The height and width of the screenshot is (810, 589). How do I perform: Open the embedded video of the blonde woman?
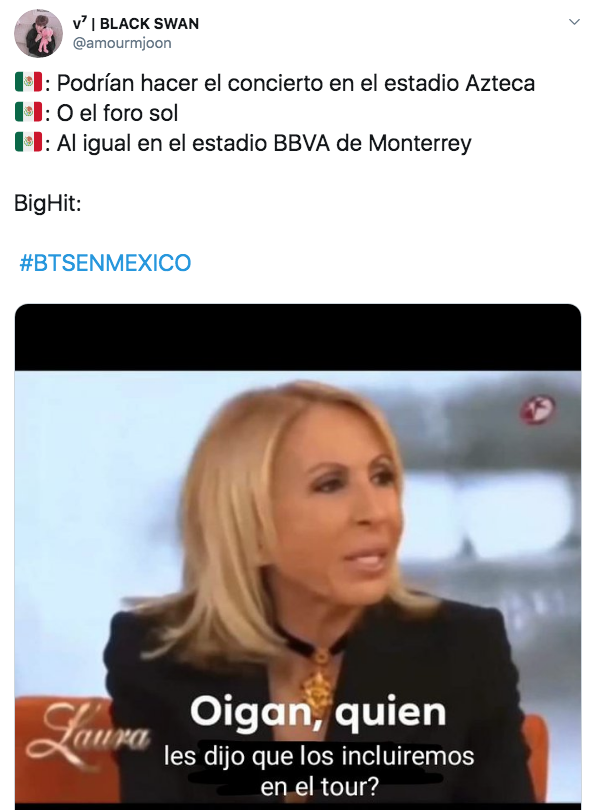click(x=298, y=557)
